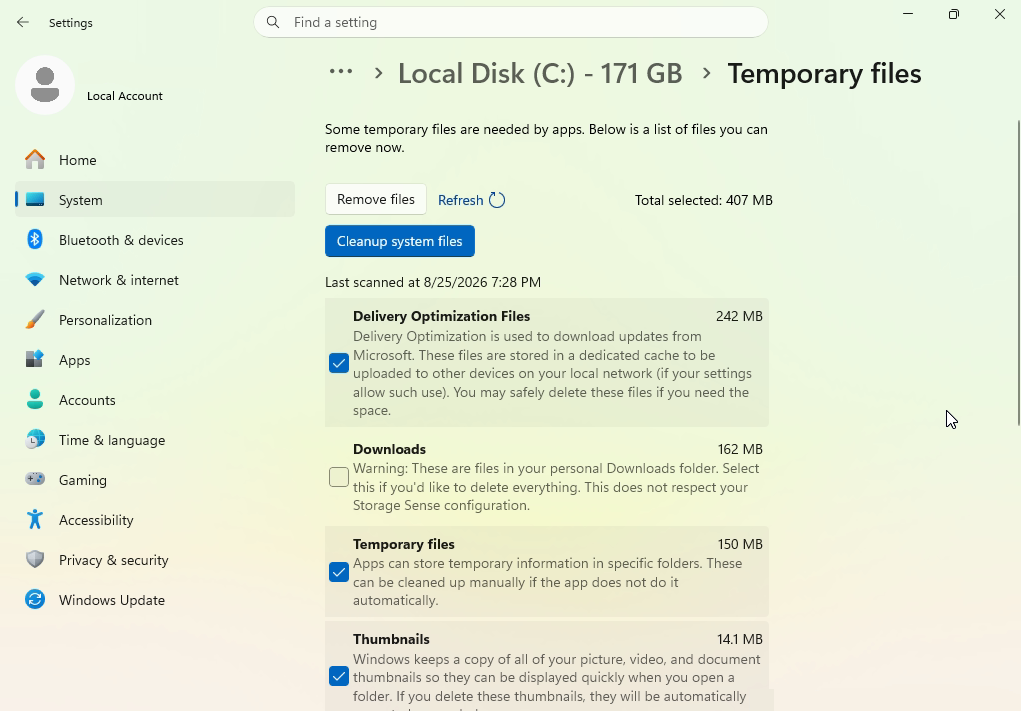Image resolution: width=1021 pixels, height=711 pixels.
Task: Click the Accessibility figure icon
Action: pos(35,520)
